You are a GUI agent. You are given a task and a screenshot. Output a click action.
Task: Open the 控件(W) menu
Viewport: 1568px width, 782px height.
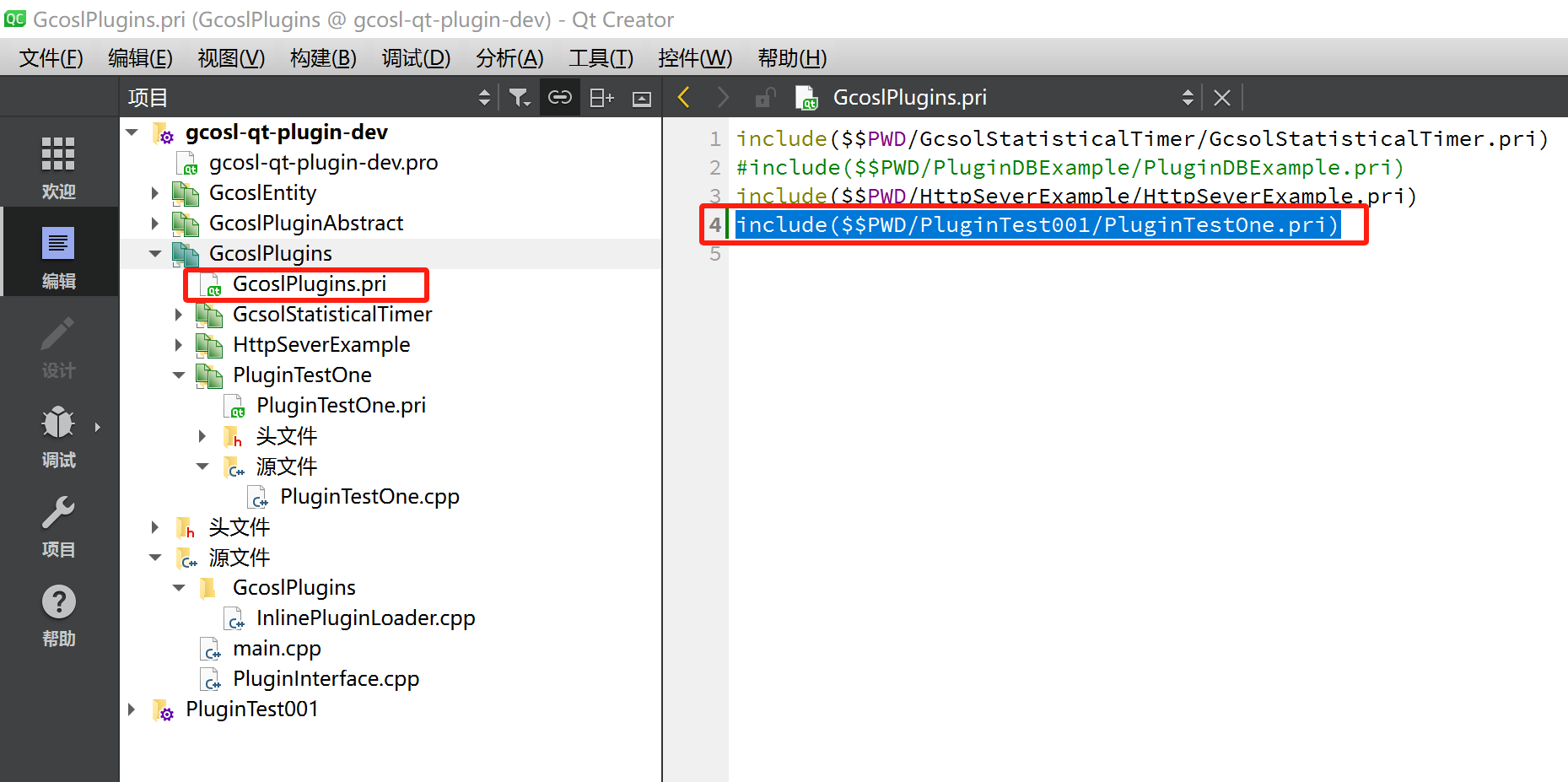pyautogui.click(x=695, y=57)
